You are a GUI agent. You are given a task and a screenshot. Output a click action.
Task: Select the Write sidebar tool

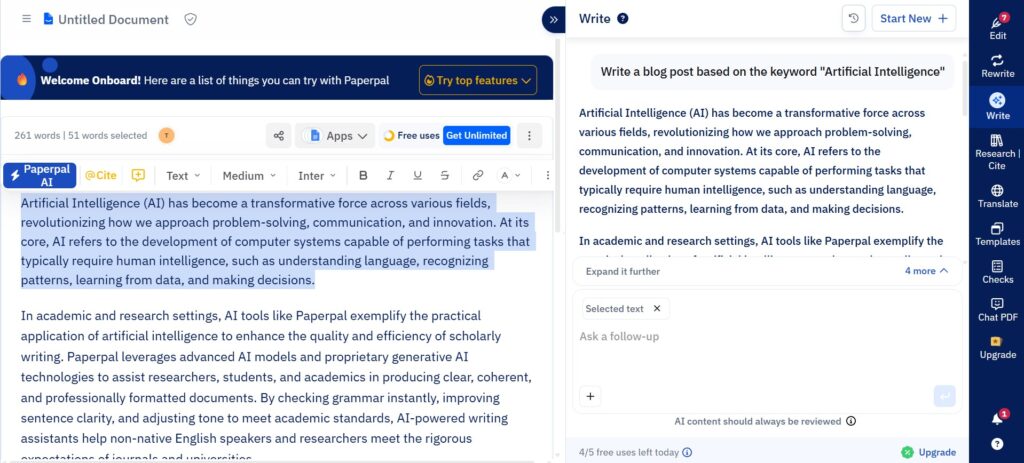(x=997, y=106)
